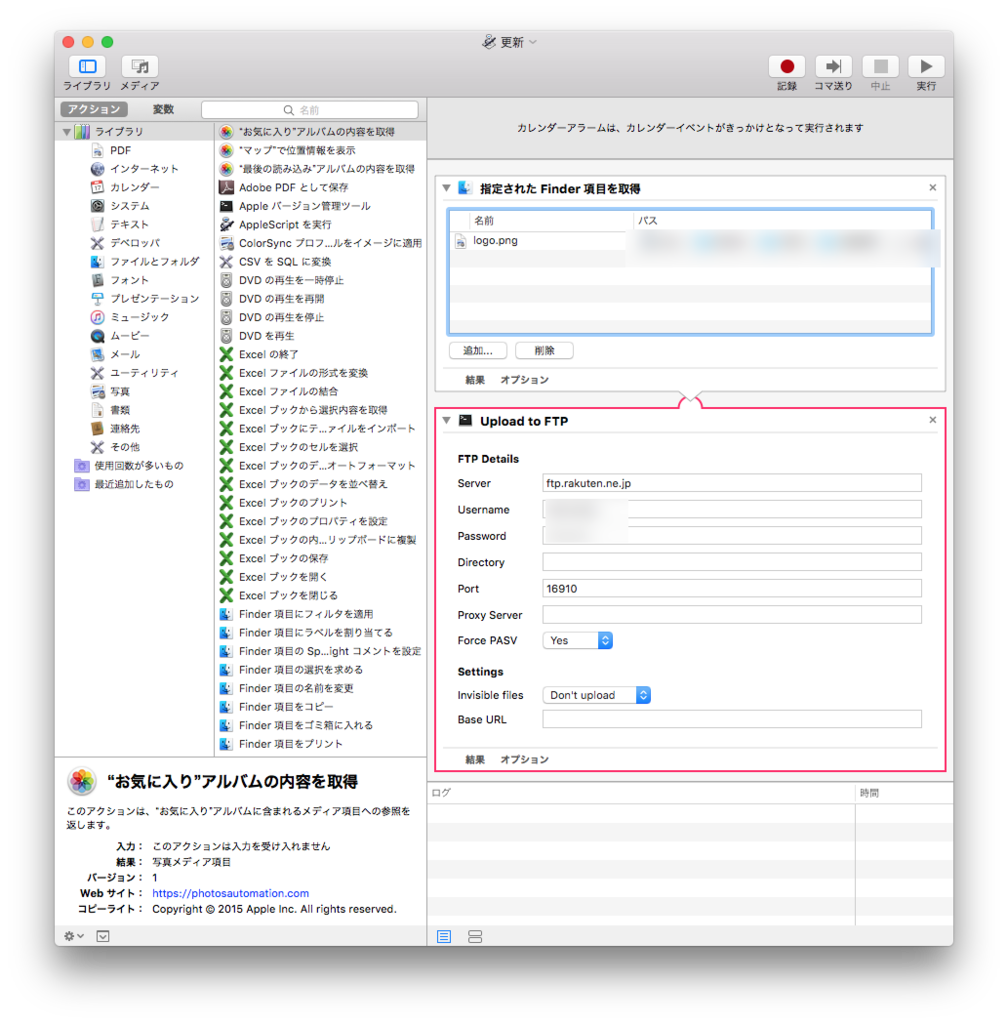This screenshot has width=1008, height=1024.
Task: Open the Invisible files dropdown
Action: click(597, 696)
